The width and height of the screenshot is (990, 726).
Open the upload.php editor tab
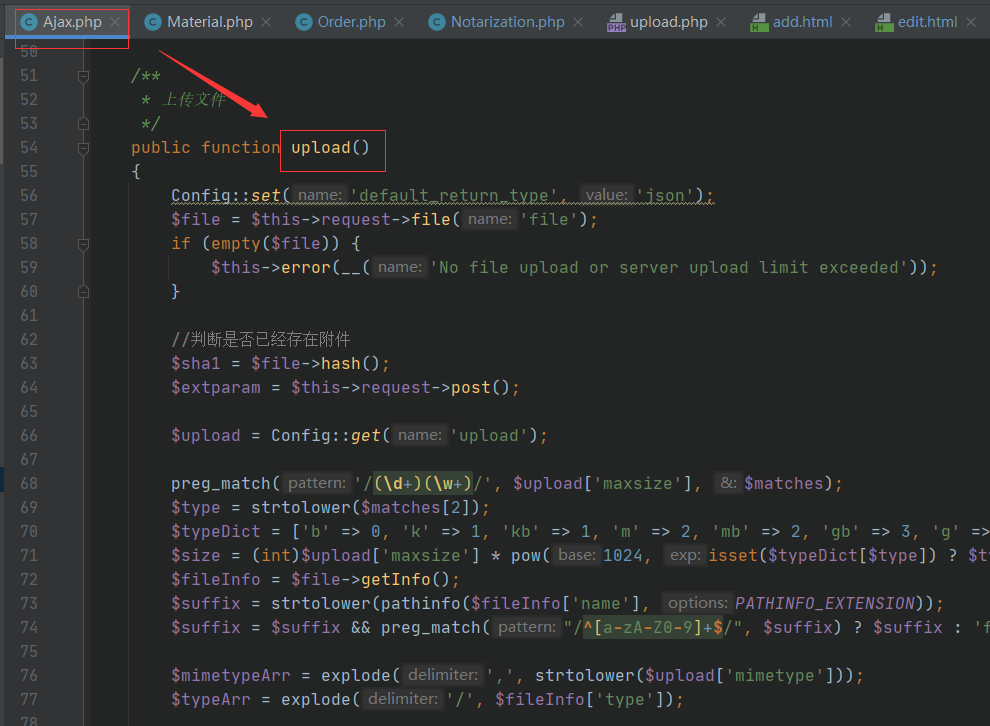coord(669,22)
